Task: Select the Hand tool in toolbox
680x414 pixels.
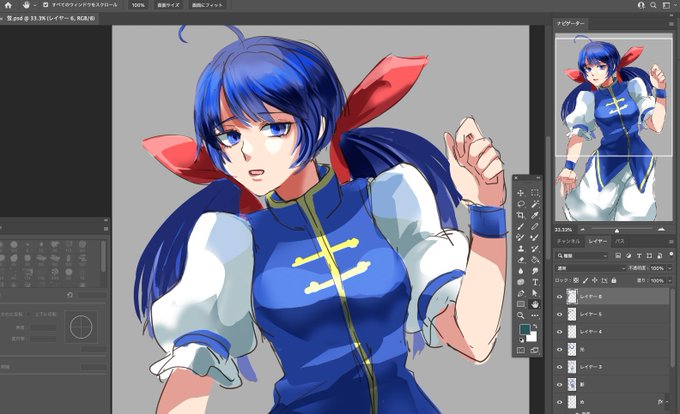Action: click(535, 304)
